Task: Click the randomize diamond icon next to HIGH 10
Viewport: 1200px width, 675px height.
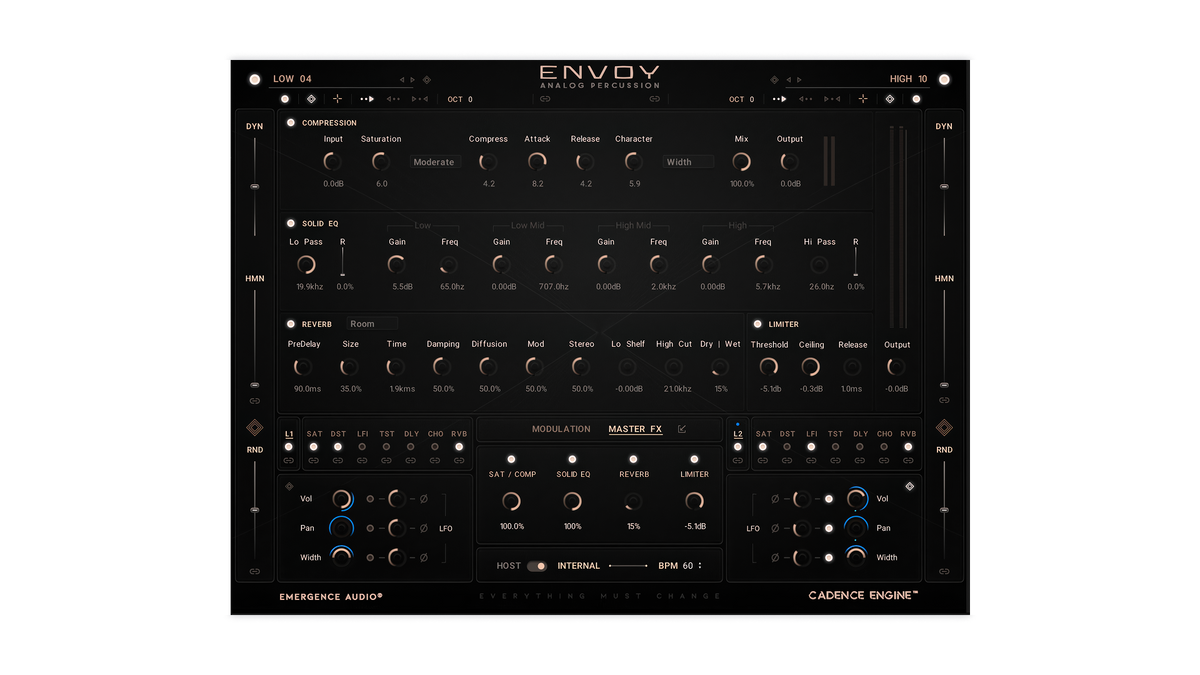Action: point(774,80)
